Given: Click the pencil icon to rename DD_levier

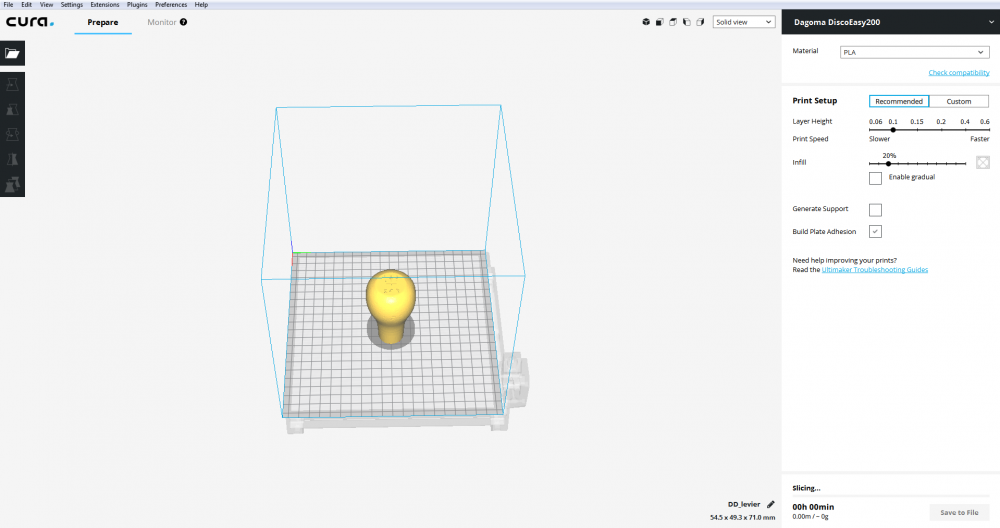Looking at the screenshot, I should [x=770, y=504].
